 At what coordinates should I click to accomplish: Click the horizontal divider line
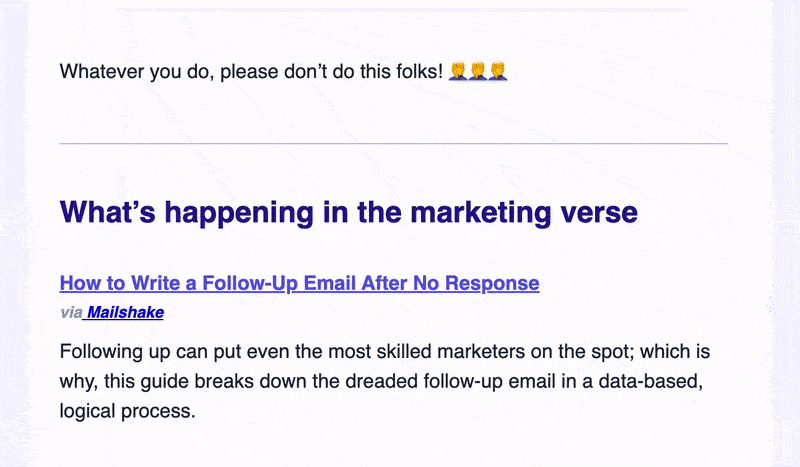(x=393, y=143)
